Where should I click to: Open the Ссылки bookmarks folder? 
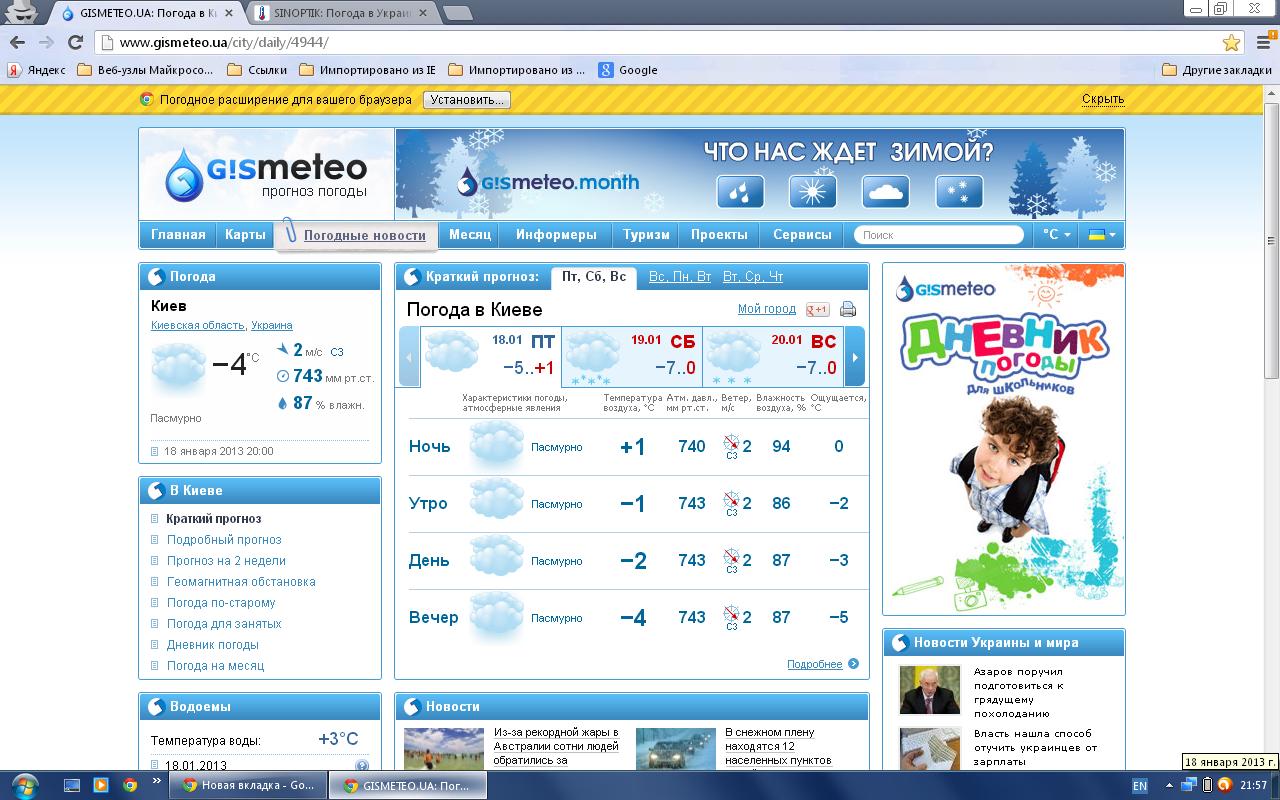pos(257,70)
